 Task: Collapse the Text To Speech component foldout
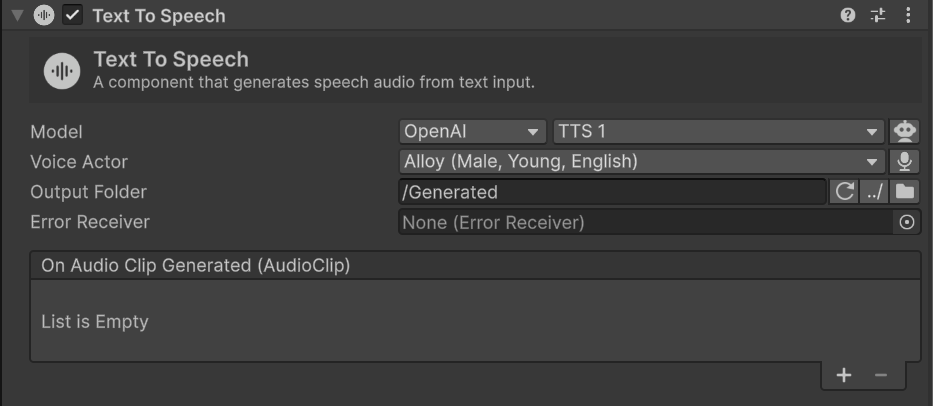coord(17,16)
